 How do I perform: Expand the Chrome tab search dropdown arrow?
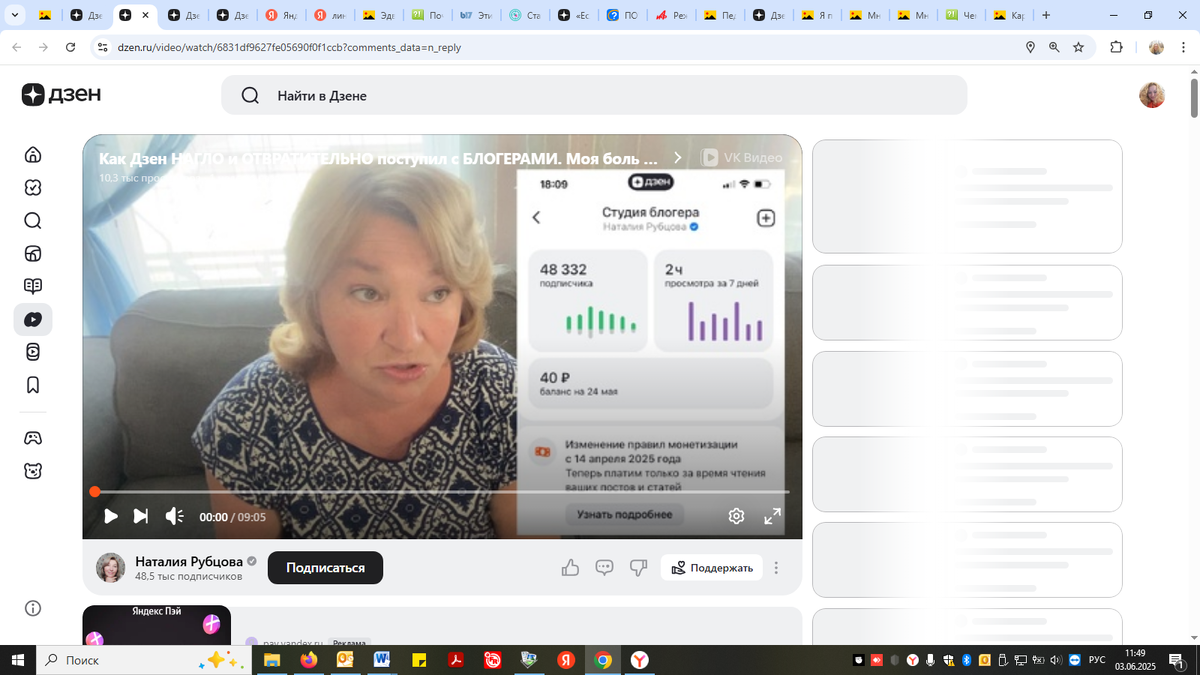pos(15,15)
